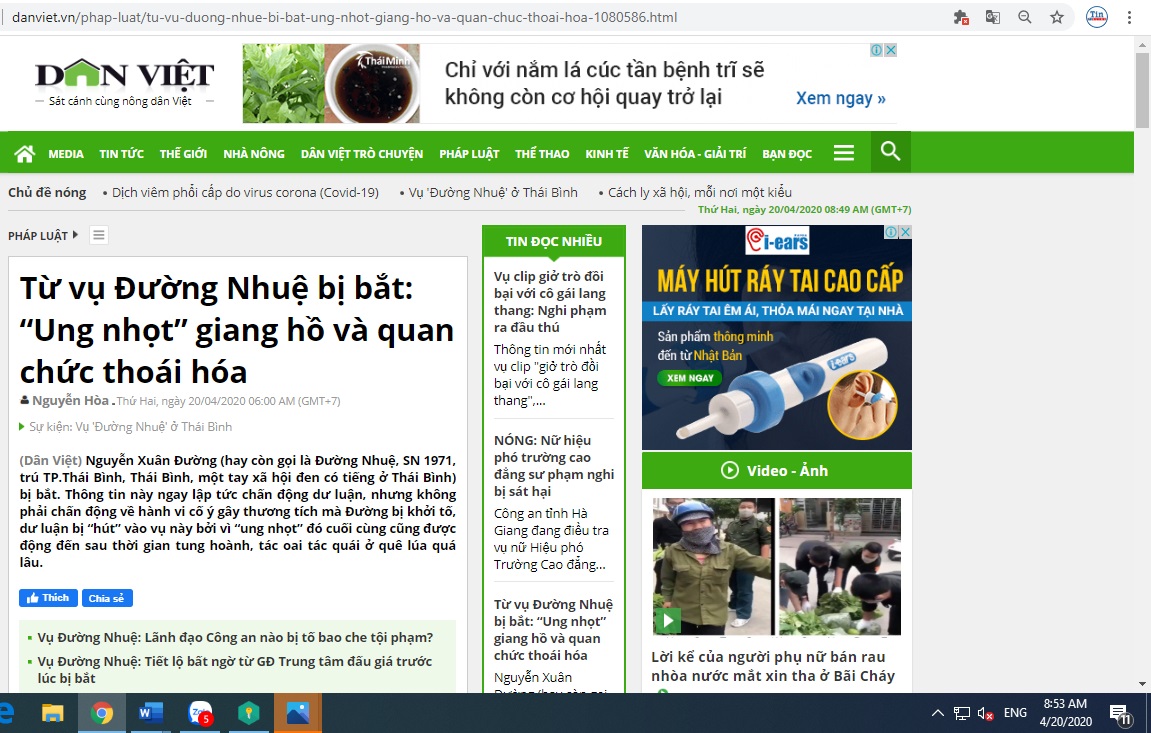Close the i-ears sidebar ad
Screen dimensions: 1151x733
[905, 232]
